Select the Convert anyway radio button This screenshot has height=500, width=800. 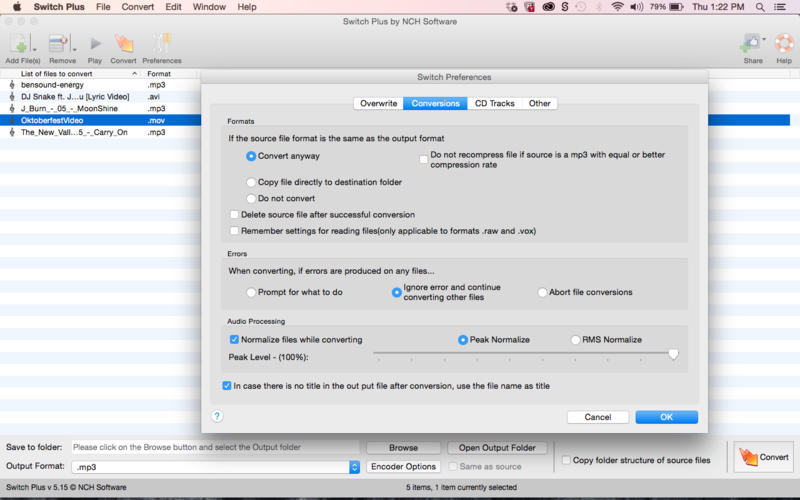tap(251, 156)
